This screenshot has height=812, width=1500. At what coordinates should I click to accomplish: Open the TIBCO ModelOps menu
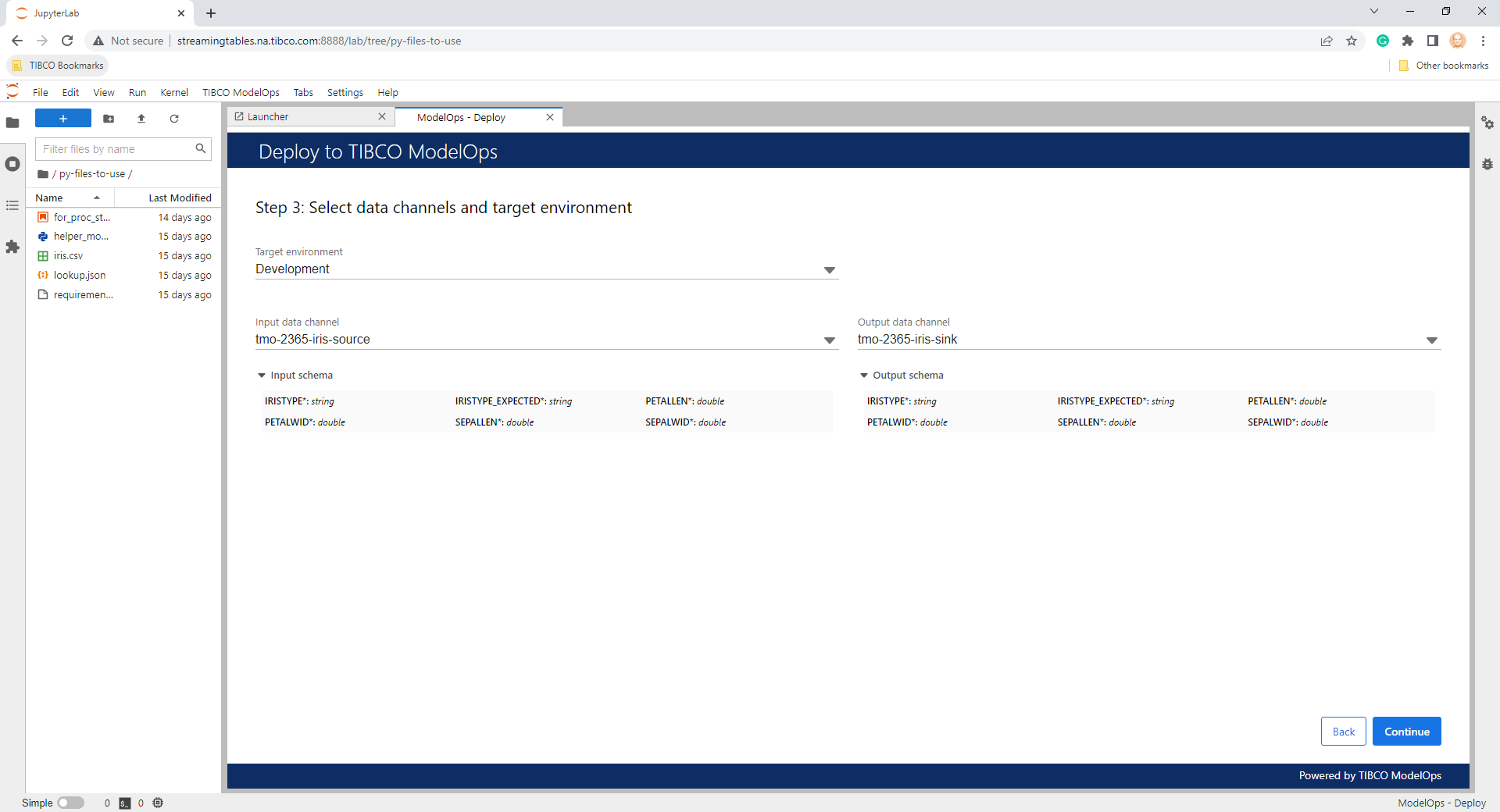(241, 92)
